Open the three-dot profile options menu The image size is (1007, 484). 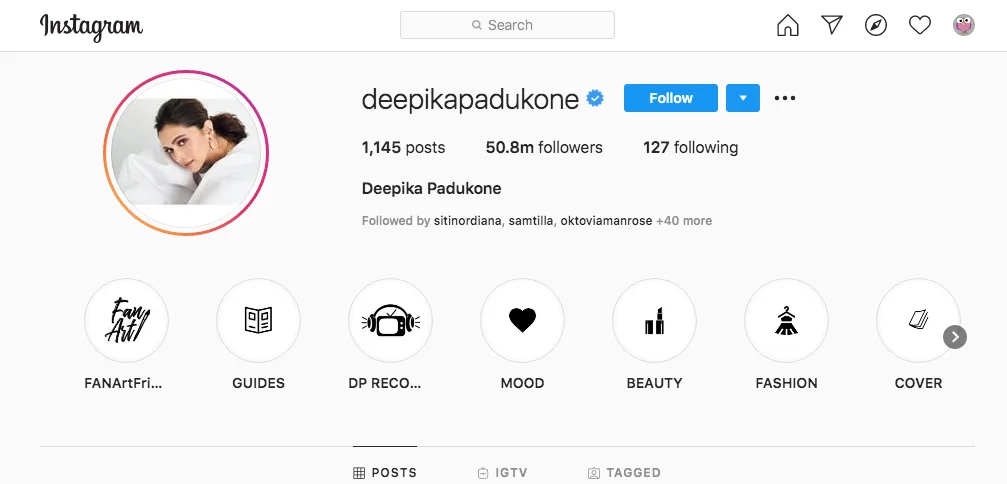coord(785,98)
